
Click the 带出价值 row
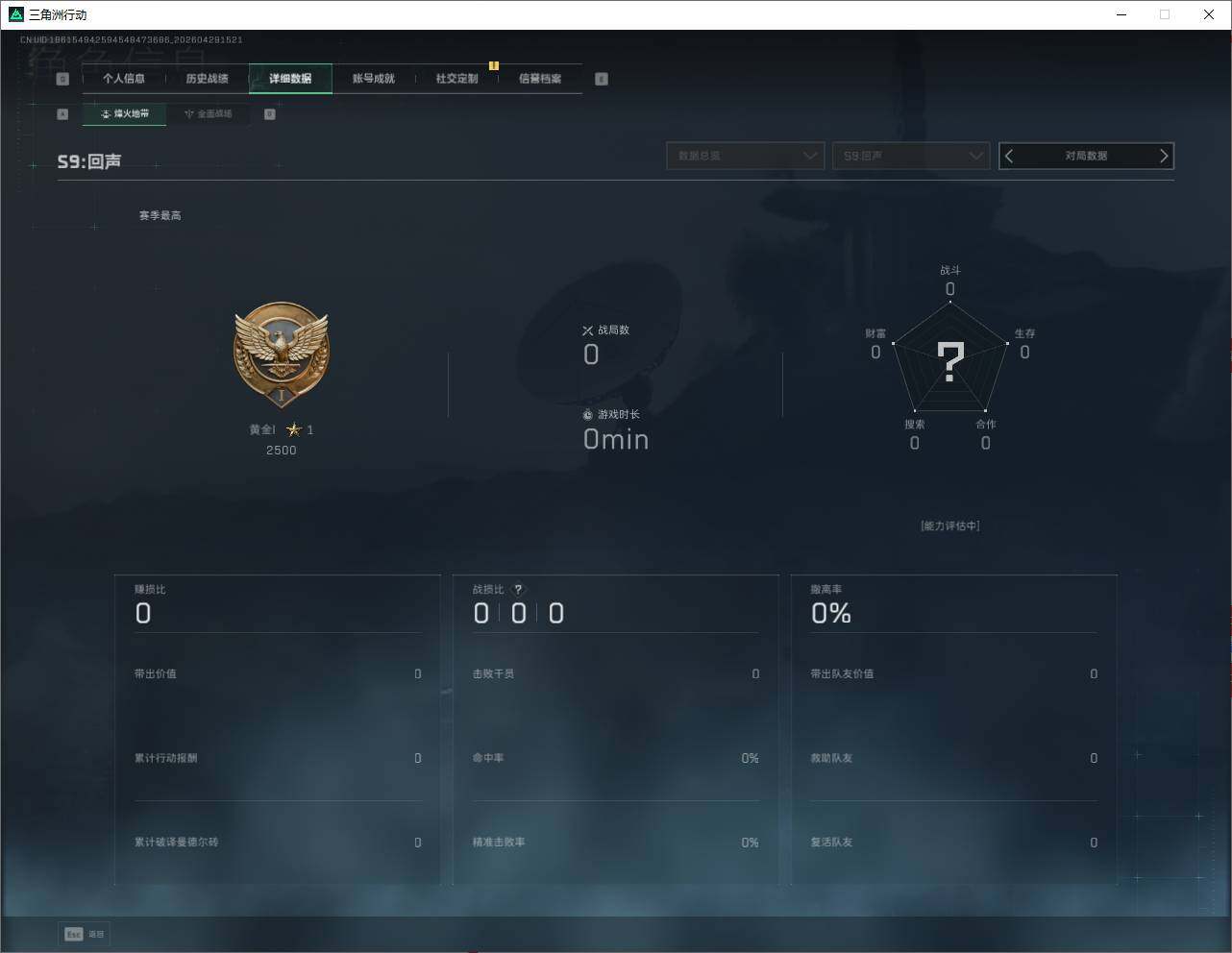tap(278, 674)
